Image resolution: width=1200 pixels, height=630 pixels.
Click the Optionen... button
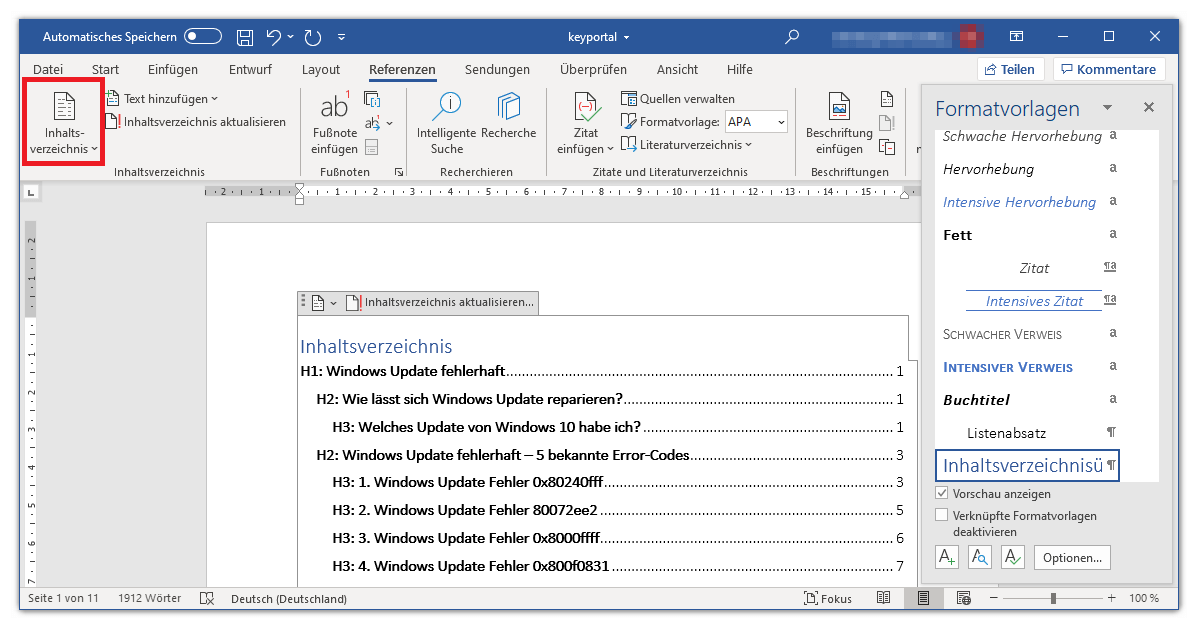1072,557
